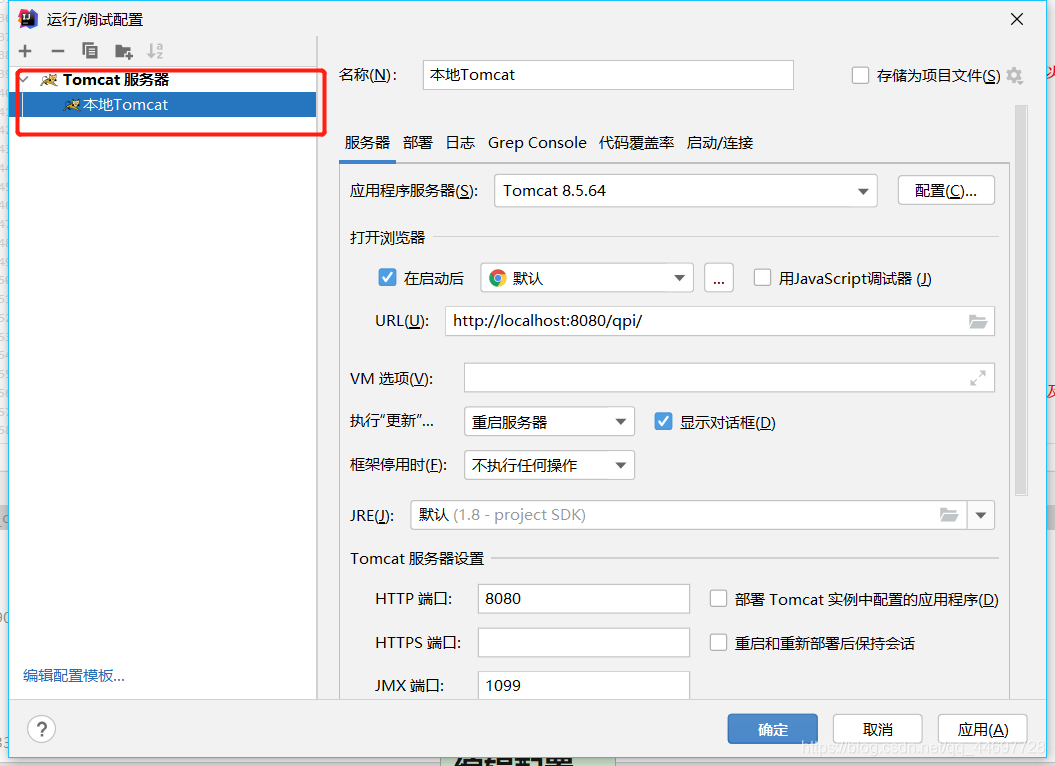This screenshot has height=766, width=1055.
Task: Open the application server Tomcat 8.5.64 dropdown
Action: click(x=685, y=190)
